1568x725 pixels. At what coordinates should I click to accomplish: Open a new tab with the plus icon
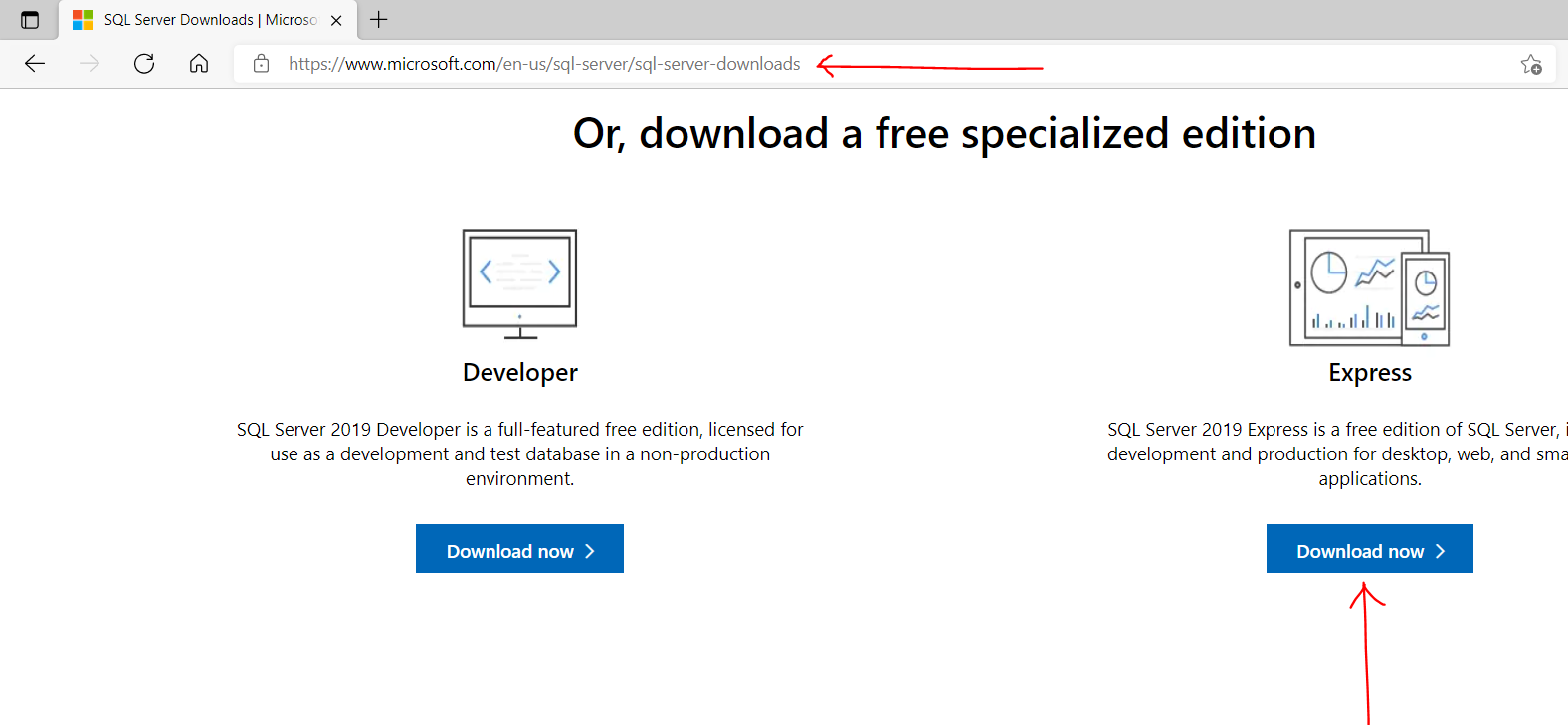pyautogui.click(x=379, y=19)
